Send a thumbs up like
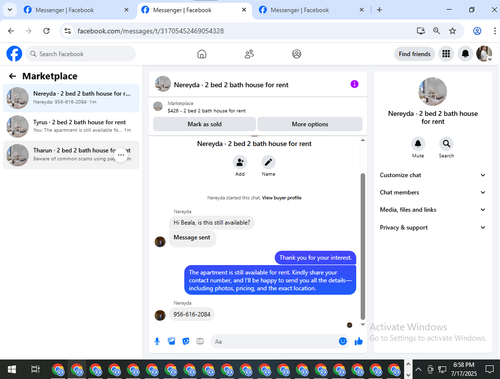Screen dimensions: 500x379 359,341
